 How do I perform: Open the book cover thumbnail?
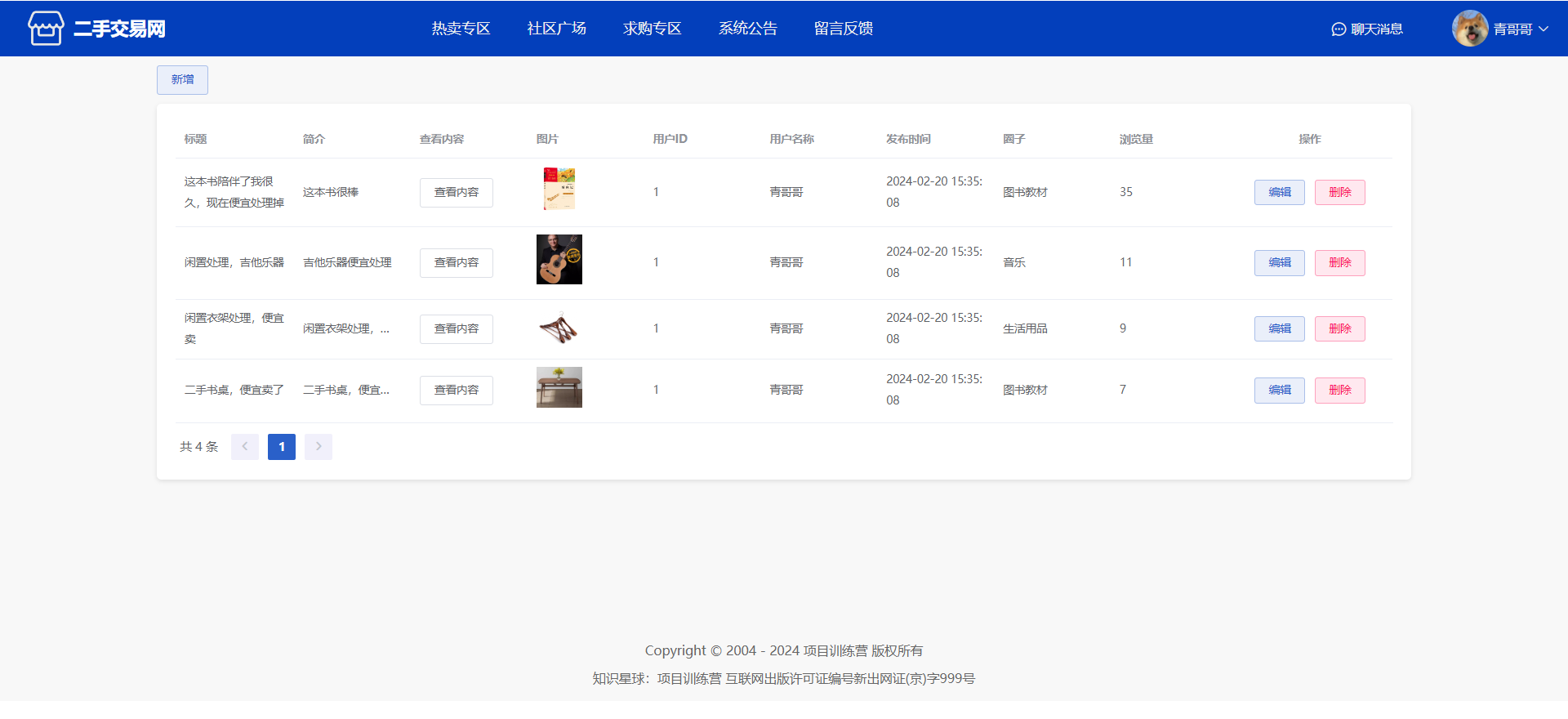[x=559, y=189]
